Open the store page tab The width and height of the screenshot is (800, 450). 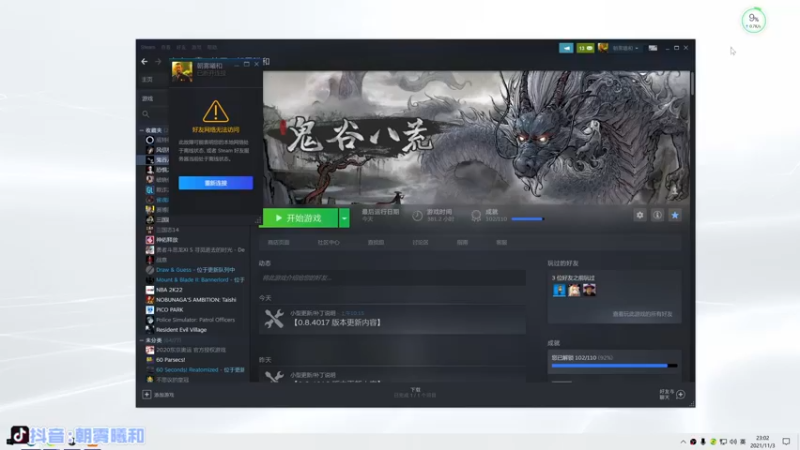279,243
